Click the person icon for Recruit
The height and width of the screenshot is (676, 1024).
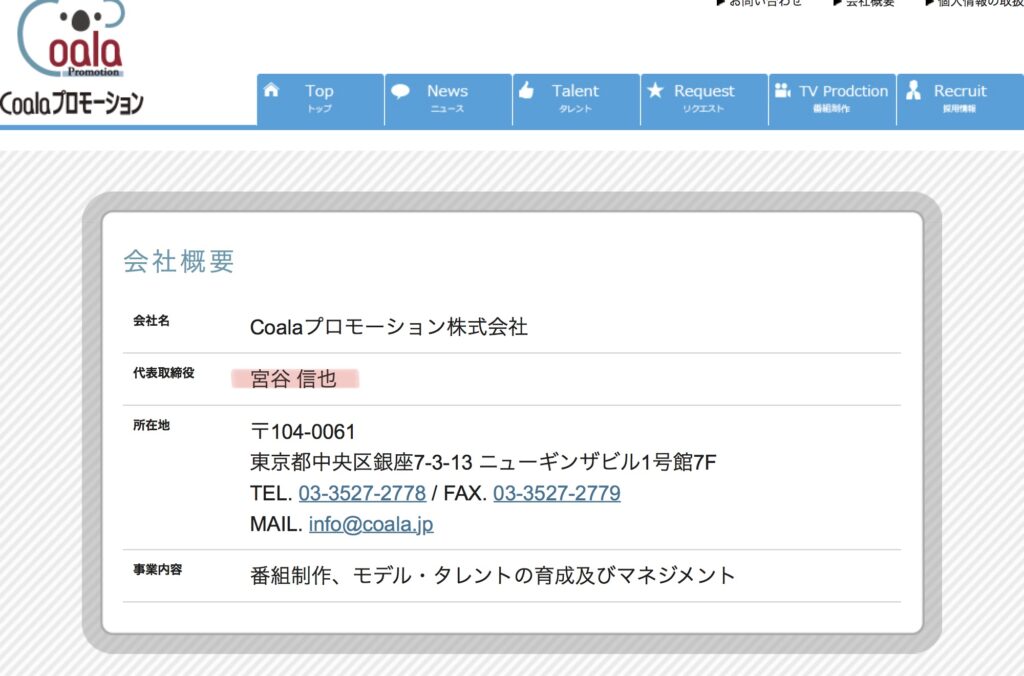point(914,90)
